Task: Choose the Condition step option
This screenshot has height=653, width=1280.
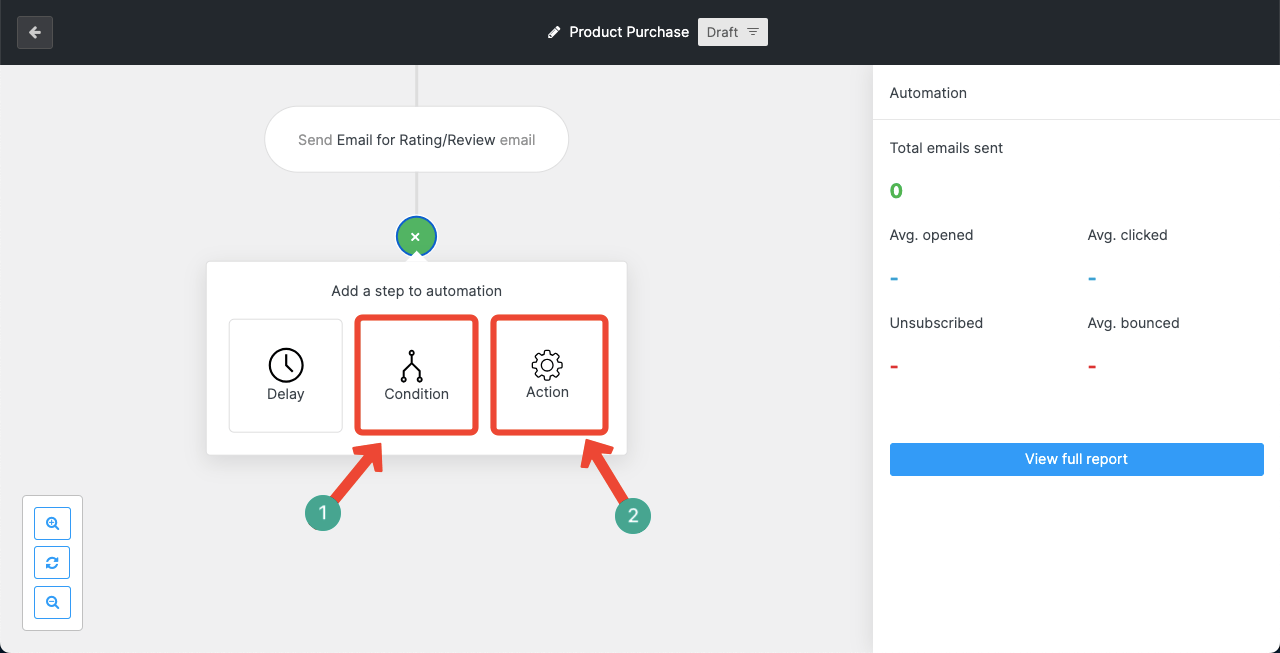Action: 417,375
